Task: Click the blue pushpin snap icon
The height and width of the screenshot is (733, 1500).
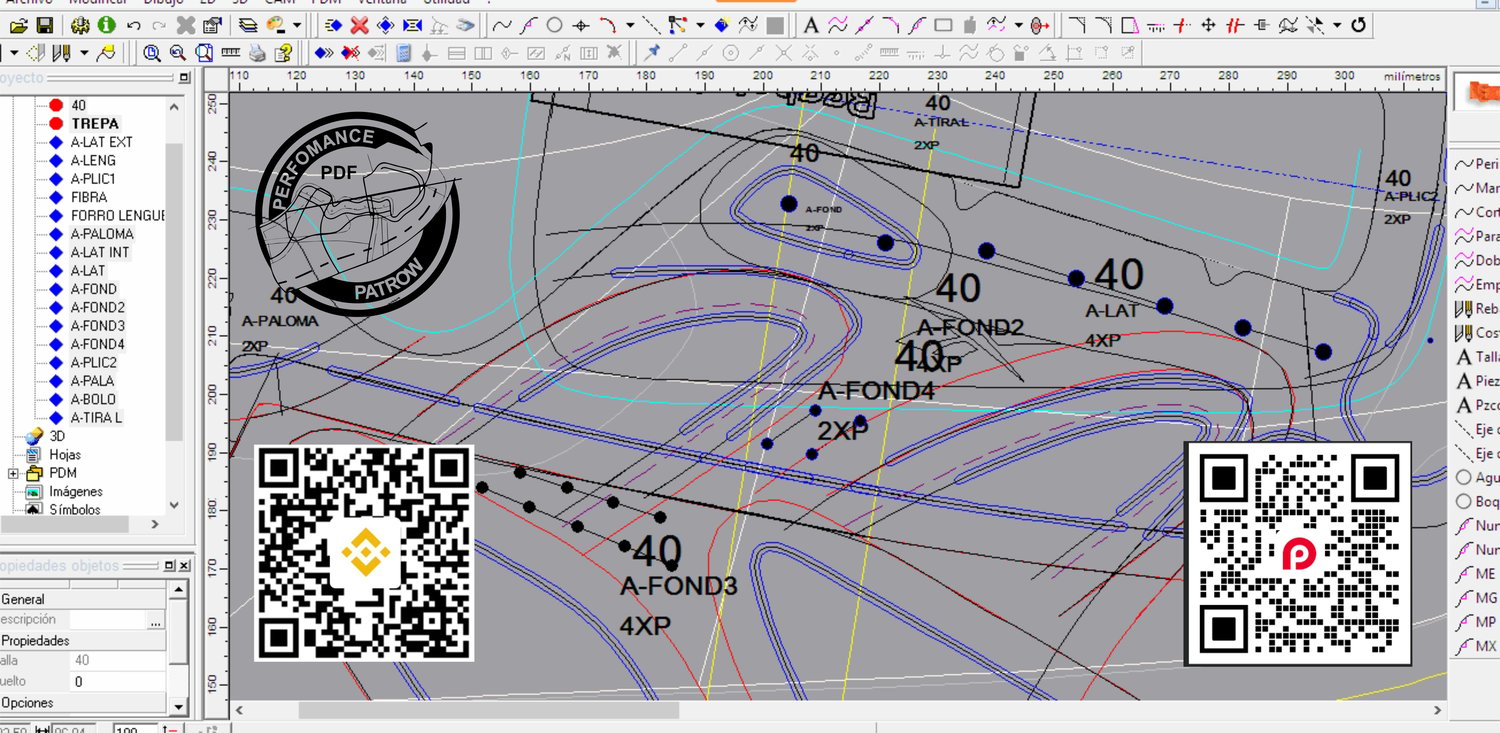Action: (652, 52)
